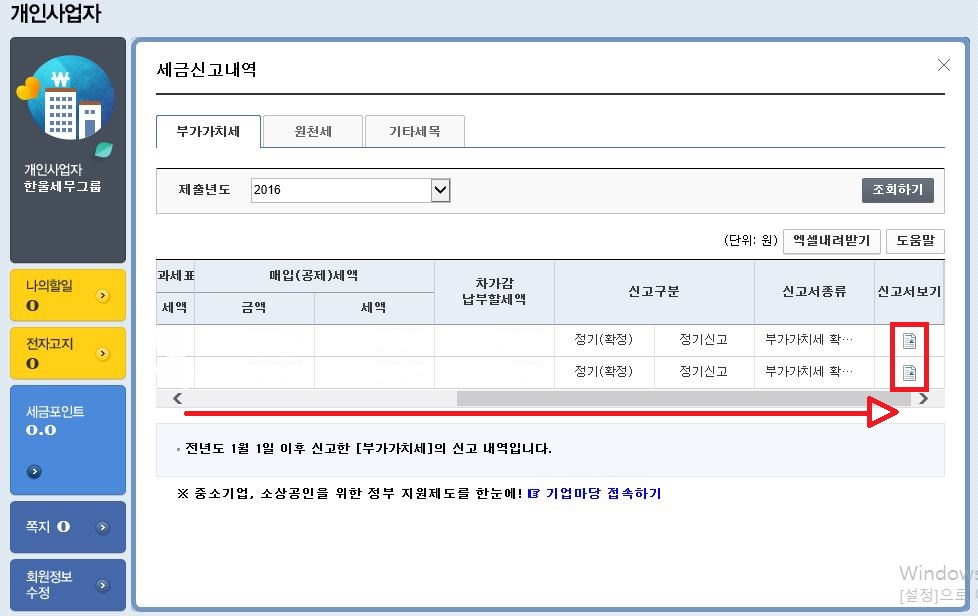978x616 pixels.
Task: Click the 엑셀내려받기 button
Action: coord(831,240)
